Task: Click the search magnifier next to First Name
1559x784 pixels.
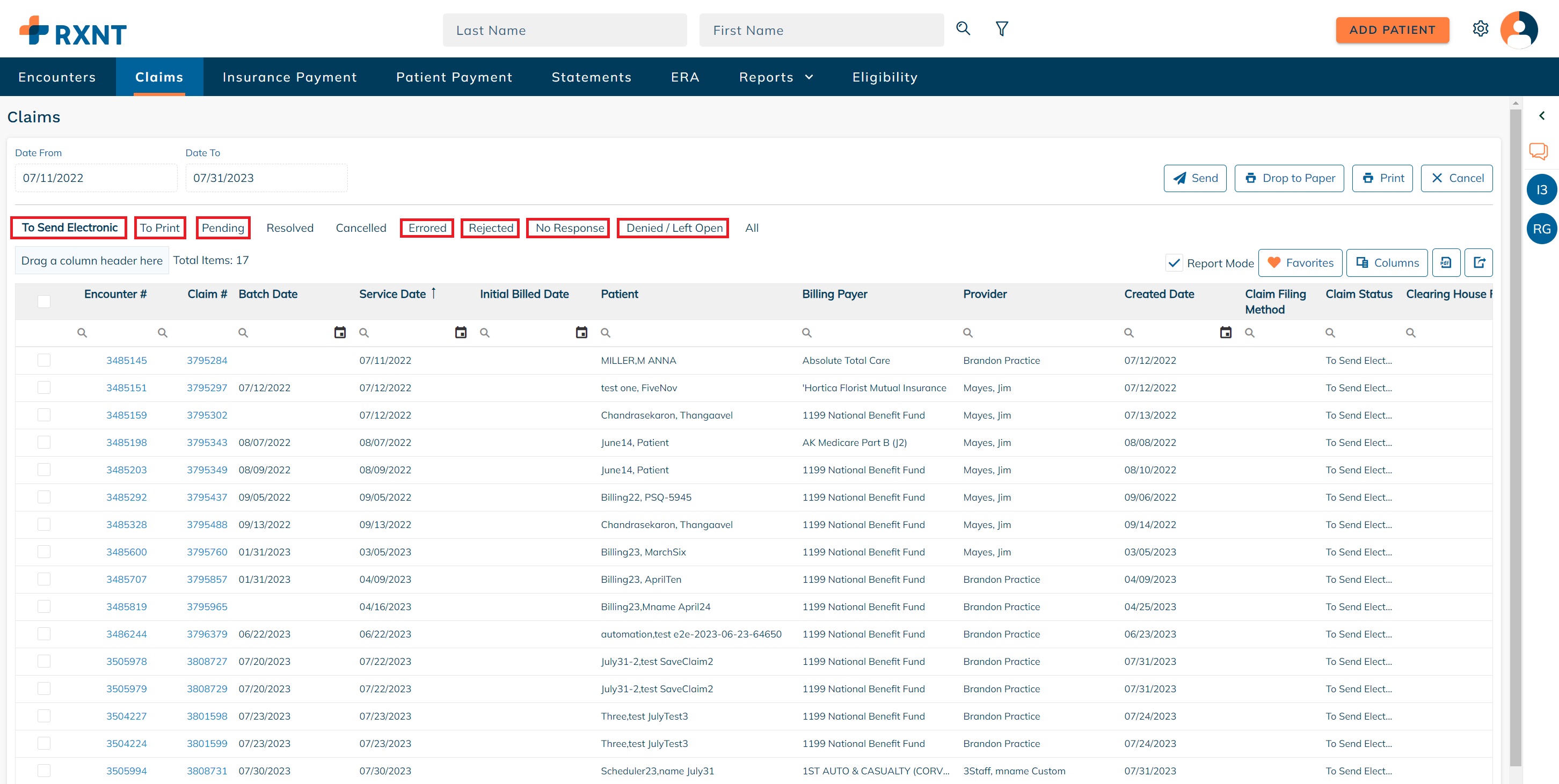Action: [x=963, y=28]
